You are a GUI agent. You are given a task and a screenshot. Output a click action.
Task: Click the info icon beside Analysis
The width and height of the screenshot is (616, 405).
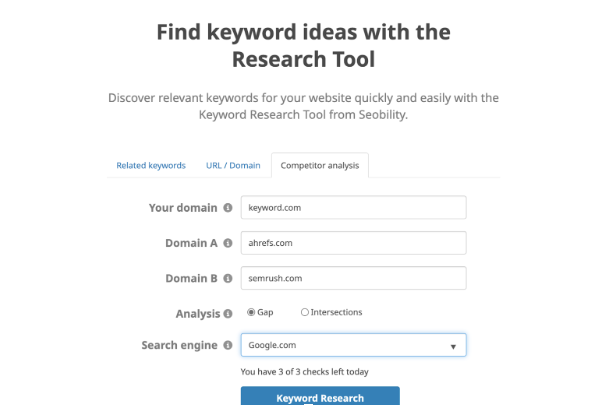point(228,313)
